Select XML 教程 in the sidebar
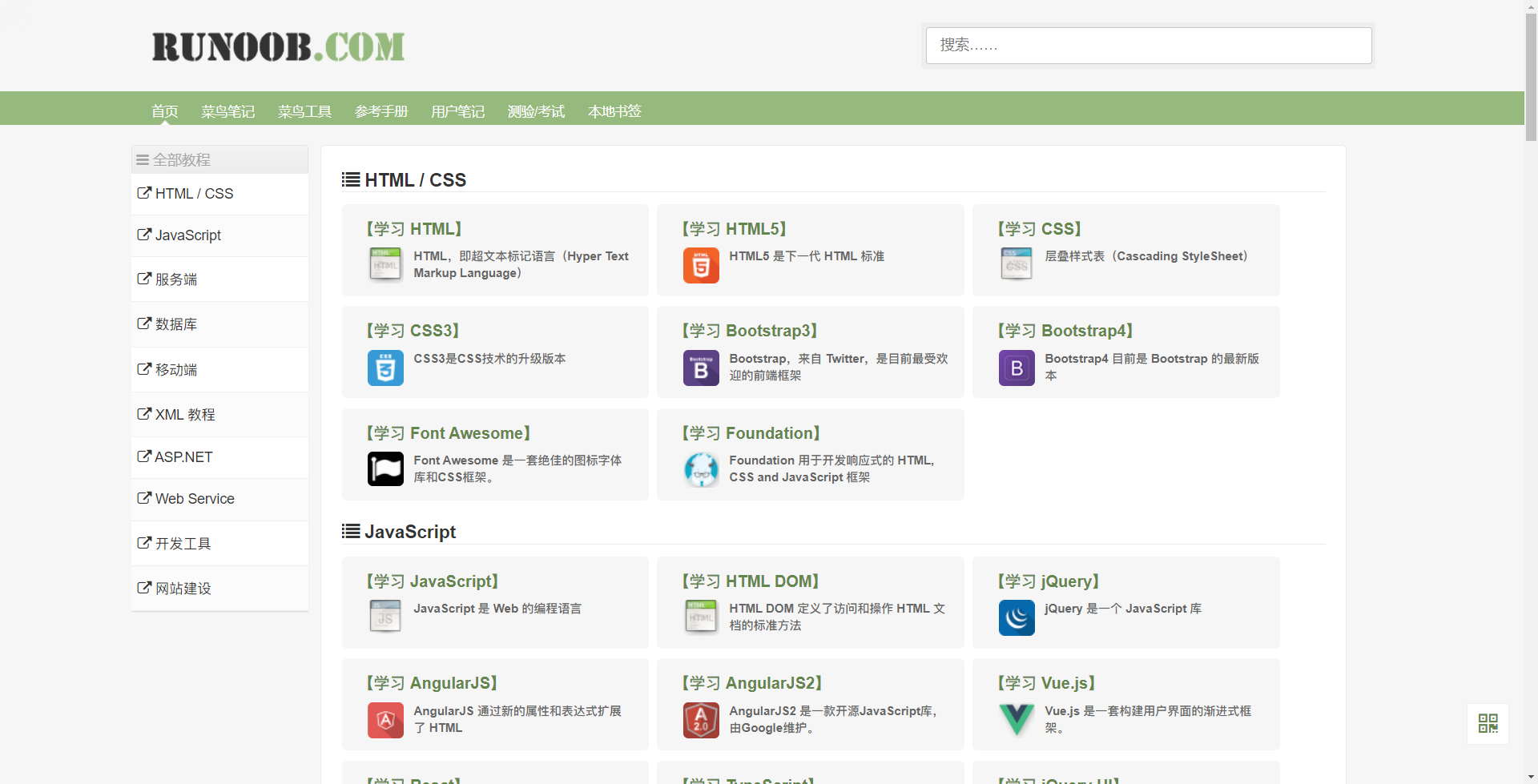Image resolution: width=1538 pixels, height=784 pixels. (219, 415)
